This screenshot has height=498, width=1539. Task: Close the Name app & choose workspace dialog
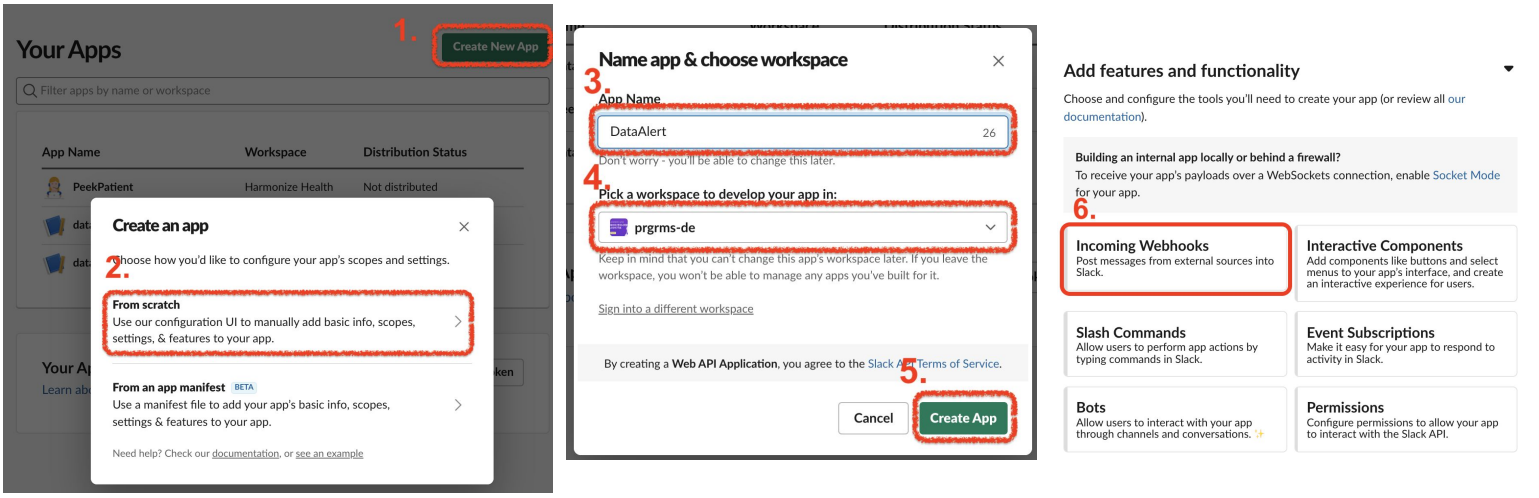pyautogui.click(x=998, y=61)
